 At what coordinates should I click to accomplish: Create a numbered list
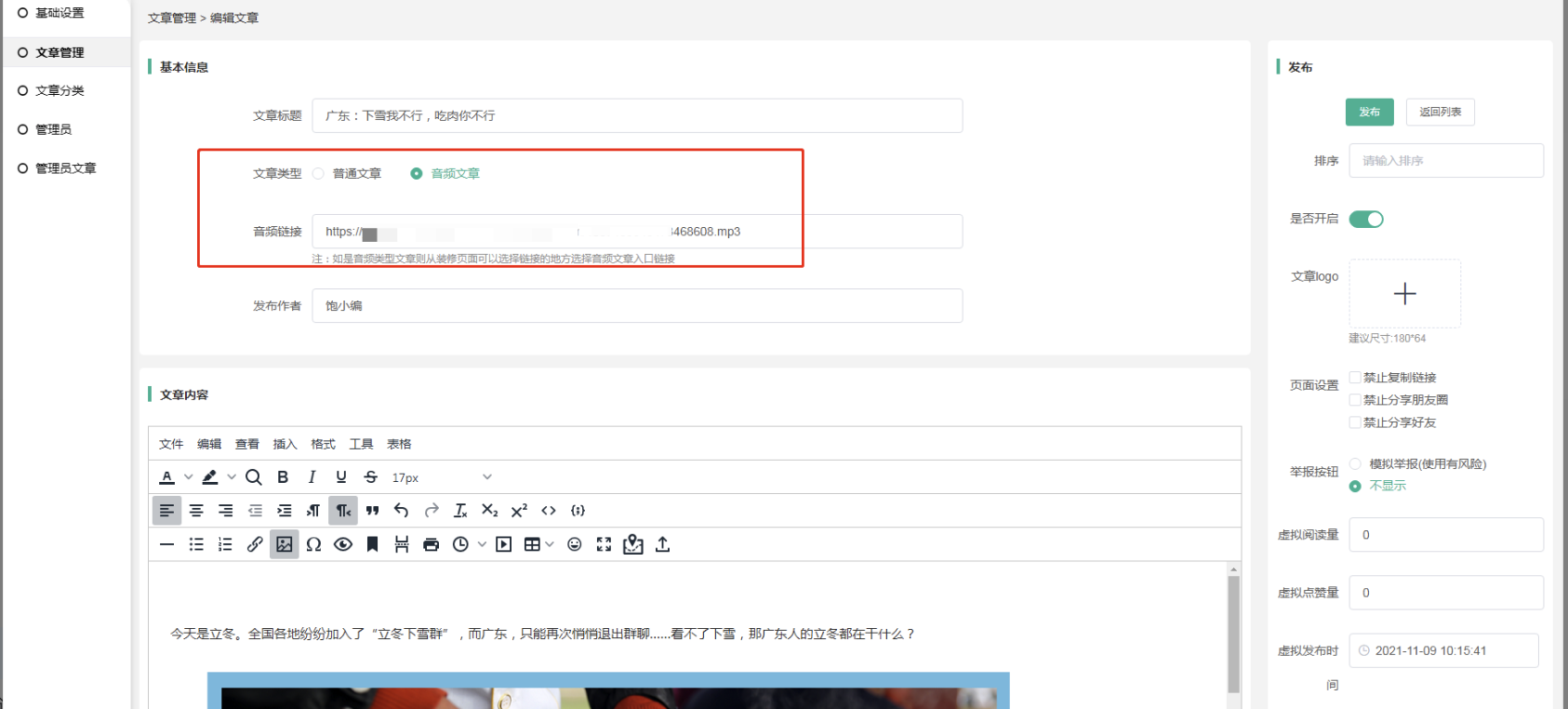coord(226,544)
